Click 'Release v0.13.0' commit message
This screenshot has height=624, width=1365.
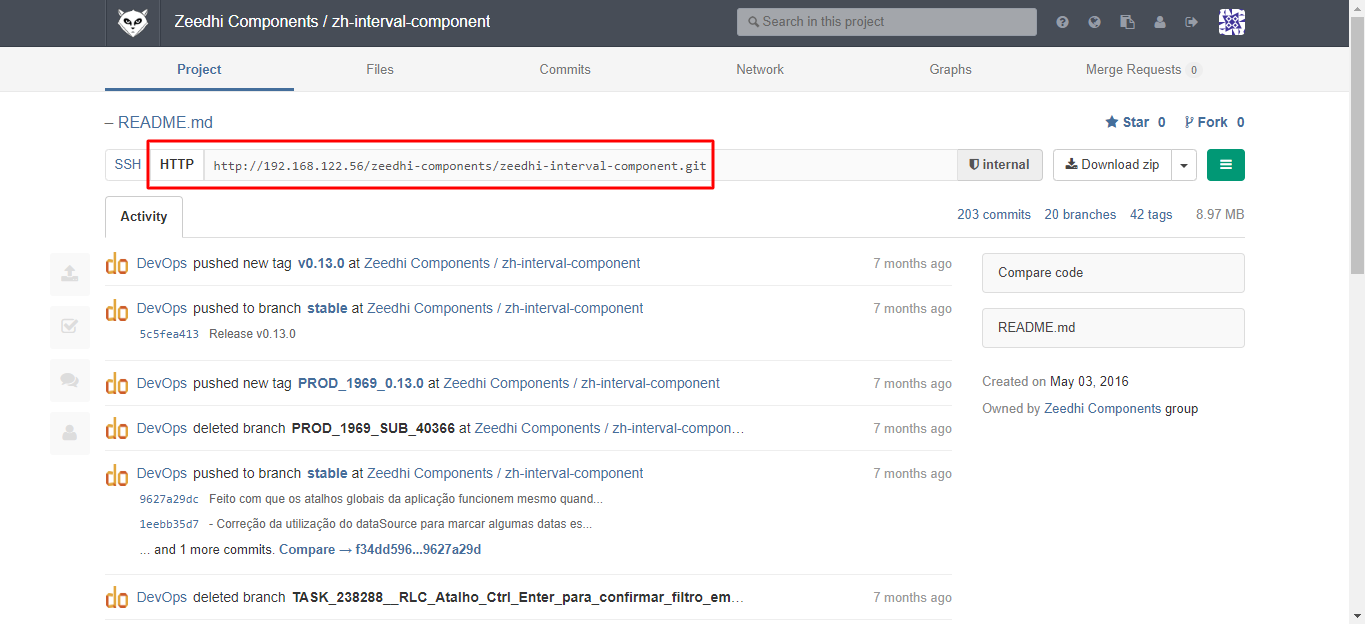(x=252, y=334)
